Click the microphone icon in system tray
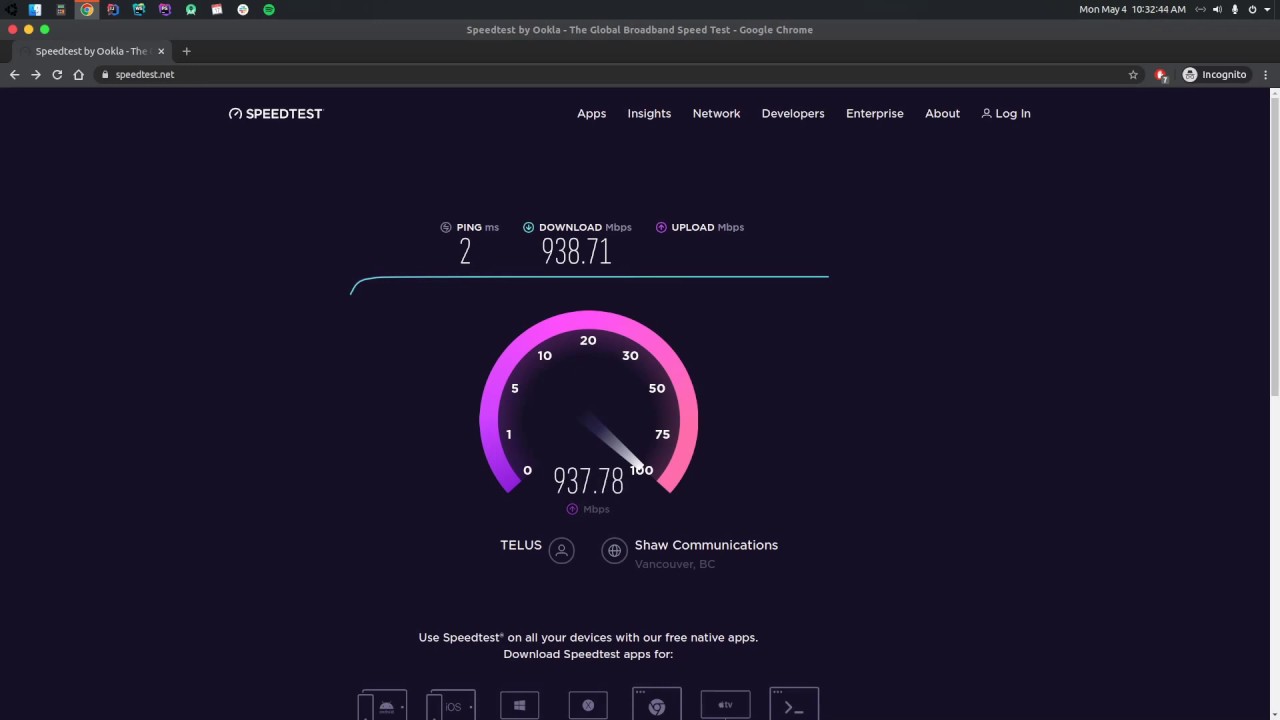 tap(1235, 10)
